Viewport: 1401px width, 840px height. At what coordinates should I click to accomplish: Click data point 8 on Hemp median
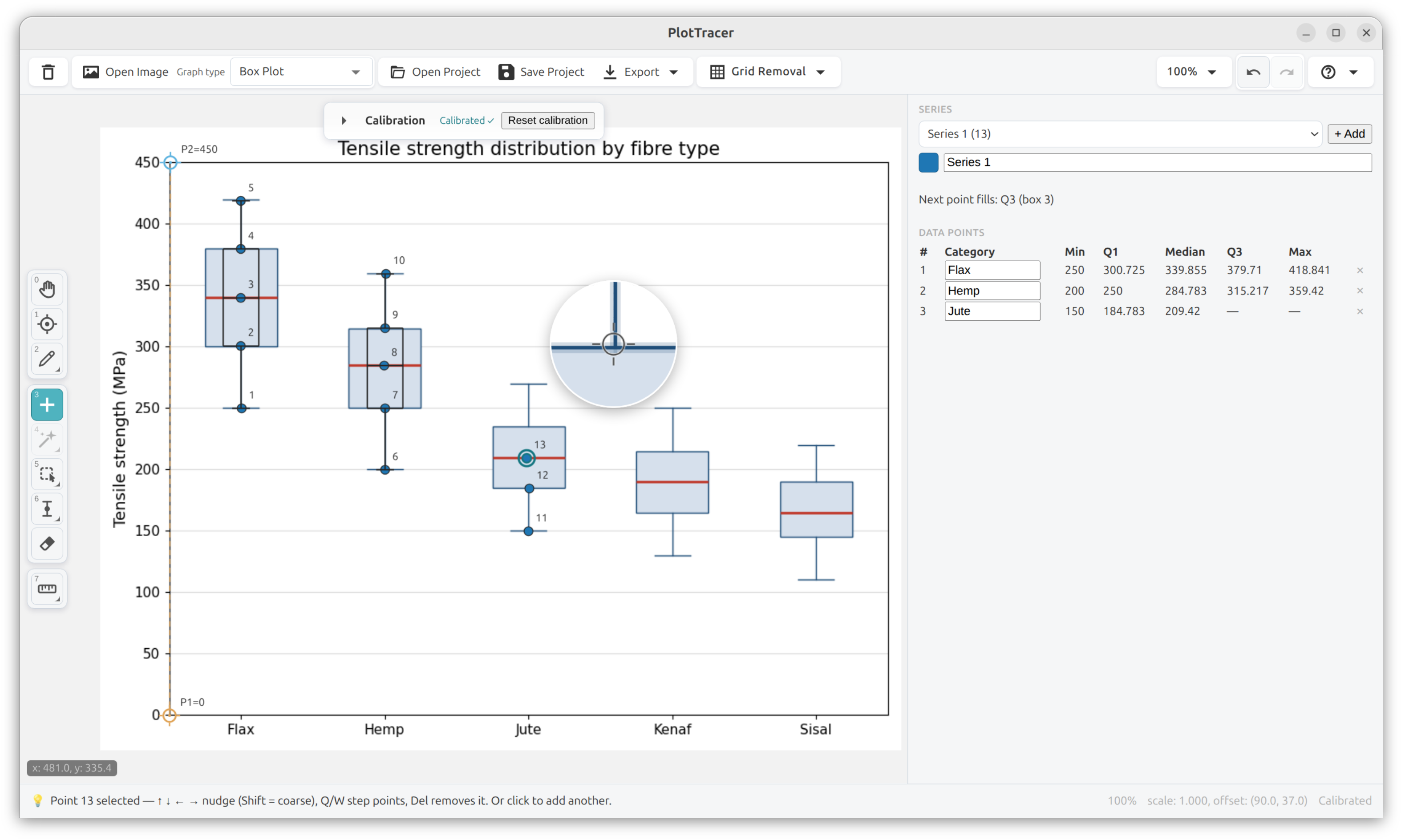385,366
